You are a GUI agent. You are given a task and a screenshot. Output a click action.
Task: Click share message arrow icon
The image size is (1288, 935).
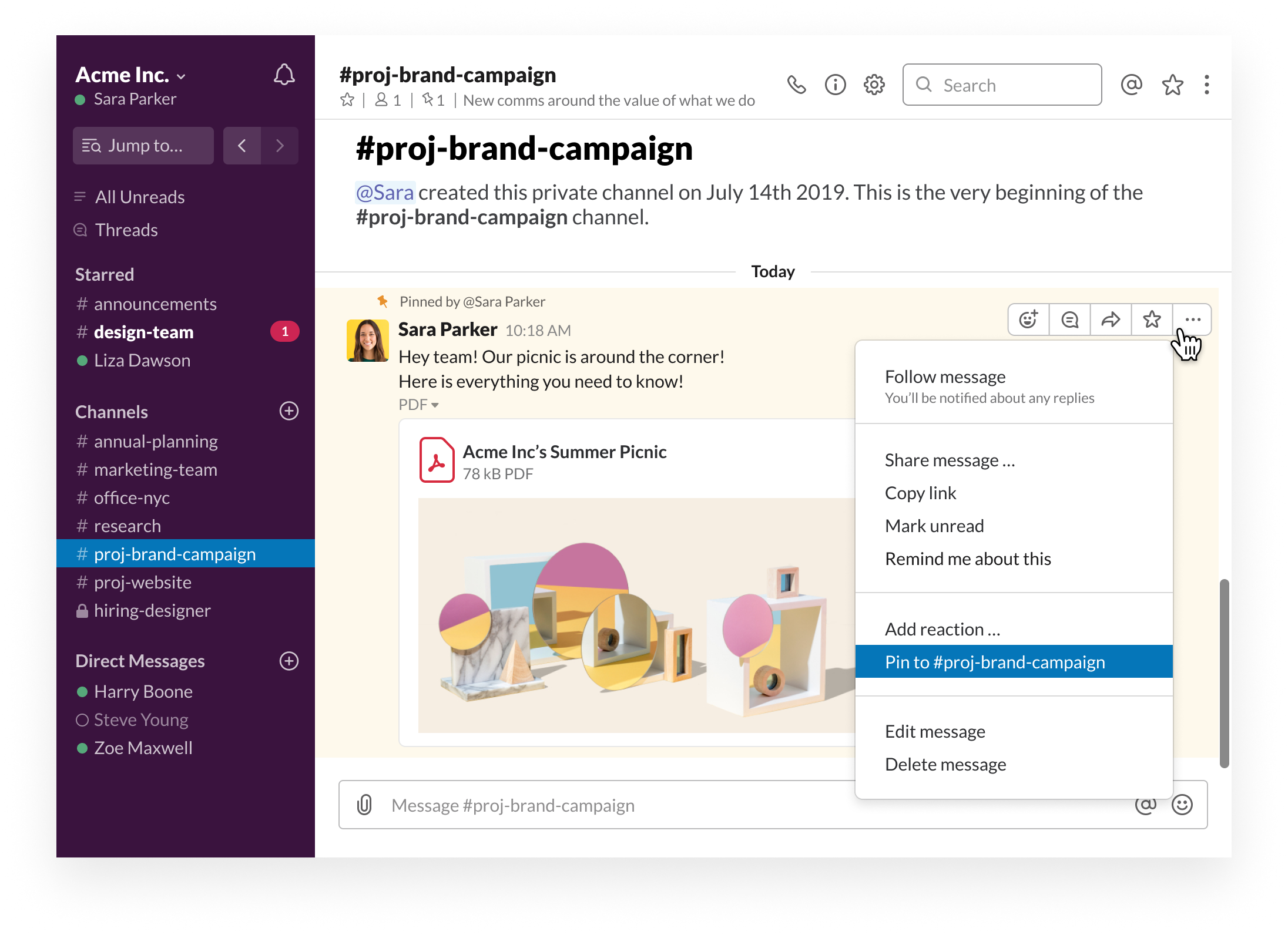[x=1111, y=319]
